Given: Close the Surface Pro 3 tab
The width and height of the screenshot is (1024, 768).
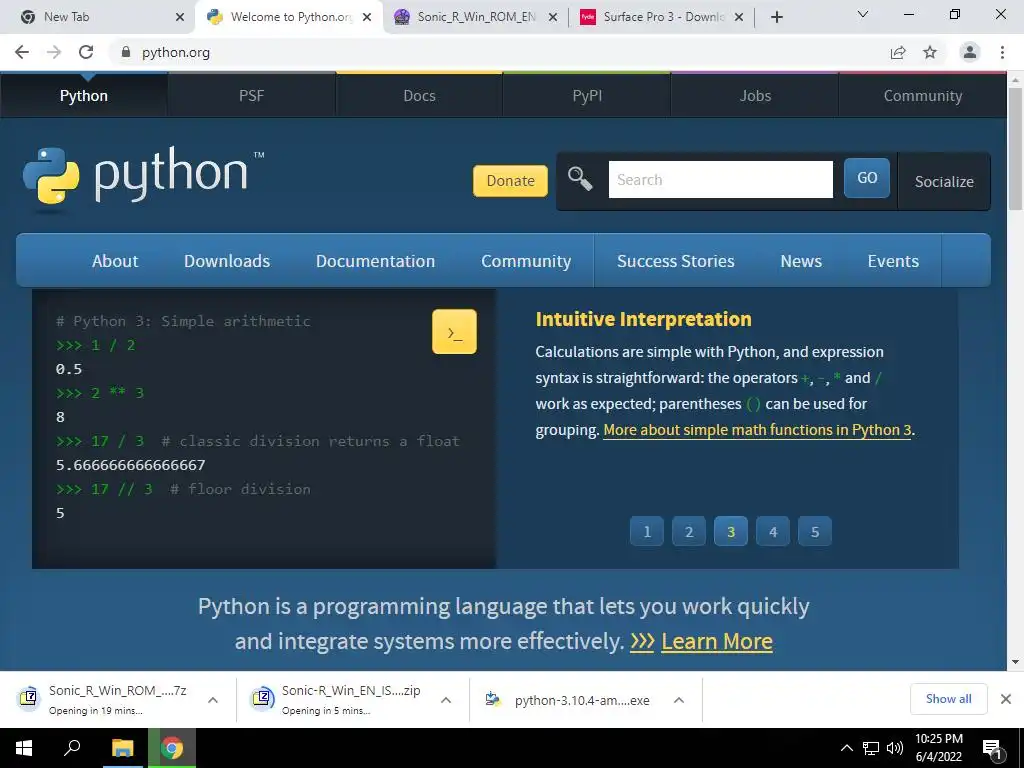Looking at the screenshot, I should coord(739,17).
